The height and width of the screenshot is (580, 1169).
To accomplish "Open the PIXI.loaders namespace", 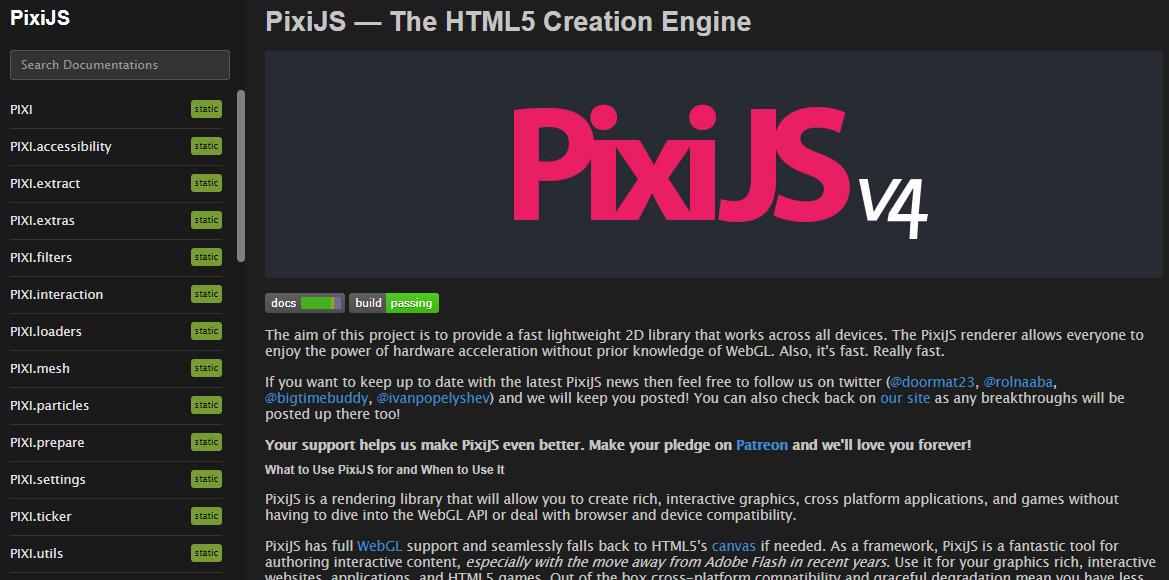I will pyautogui.click(x=45, y=331).
